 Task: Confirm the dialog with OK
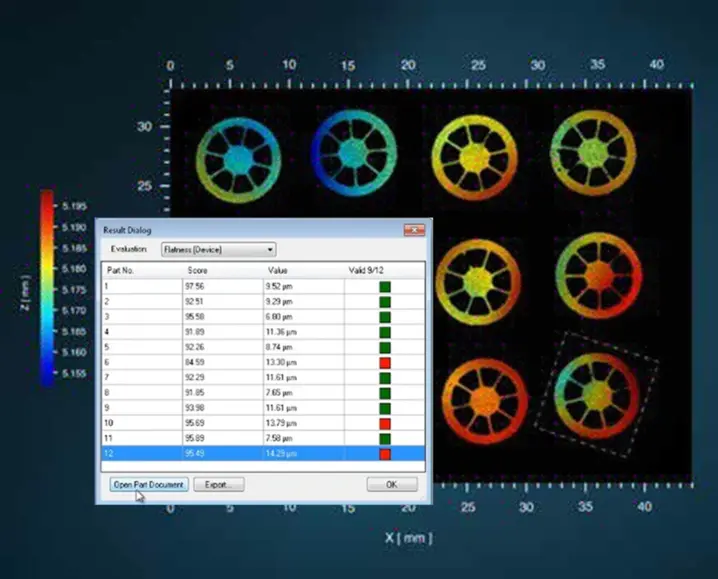pos(391,484)
